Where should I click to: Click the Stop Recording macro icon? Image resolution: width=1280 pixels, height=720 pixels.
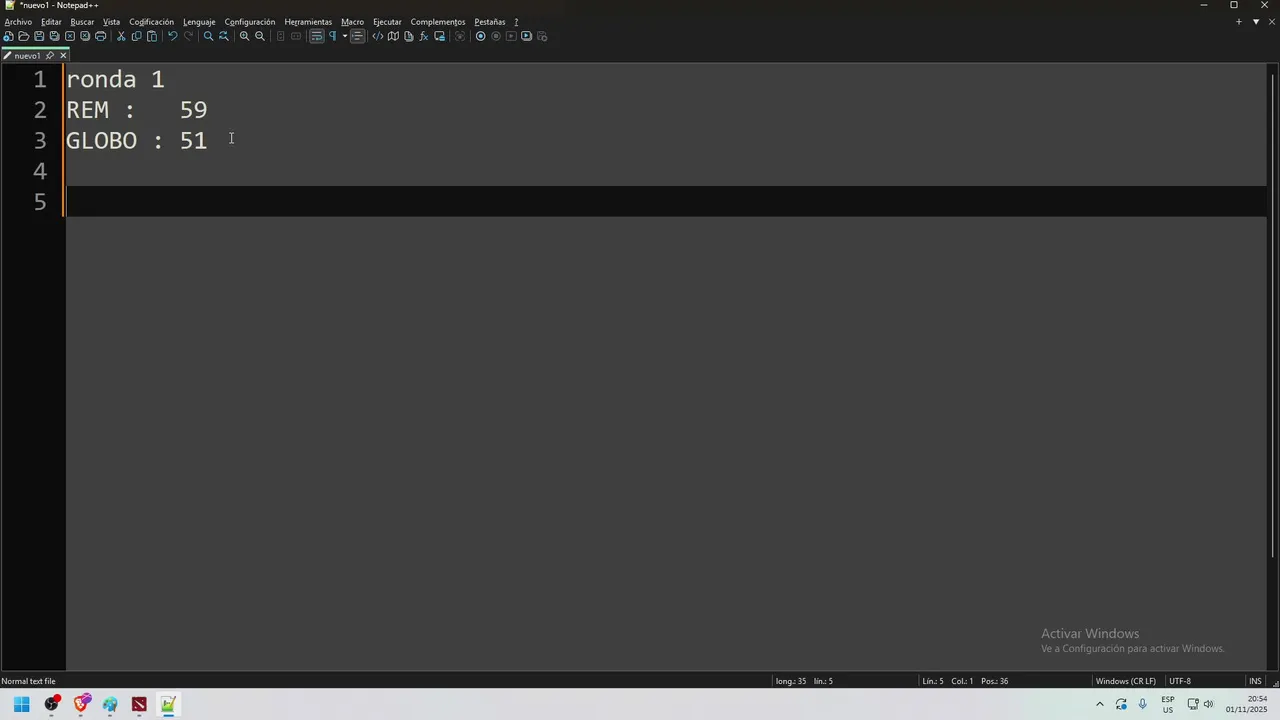pos(496,36)
